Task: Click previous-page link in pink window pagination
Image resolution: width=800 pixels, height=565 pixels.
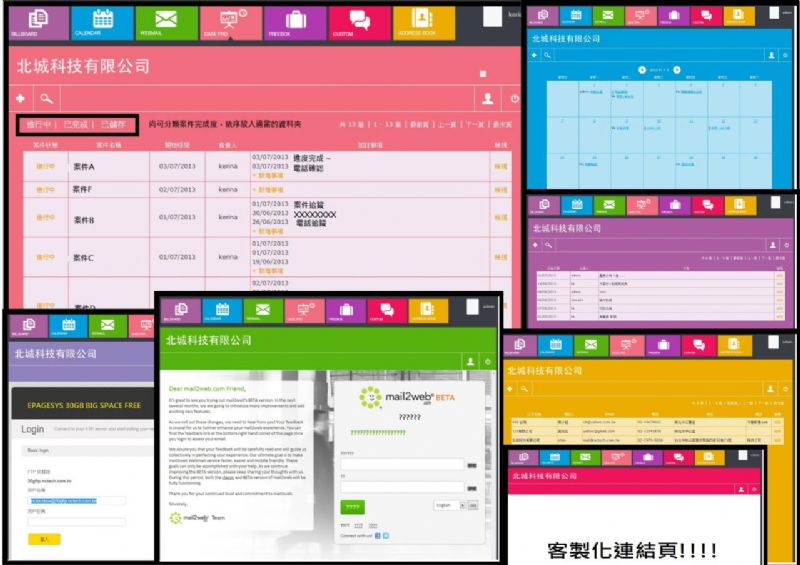Action: click(447, 125)
